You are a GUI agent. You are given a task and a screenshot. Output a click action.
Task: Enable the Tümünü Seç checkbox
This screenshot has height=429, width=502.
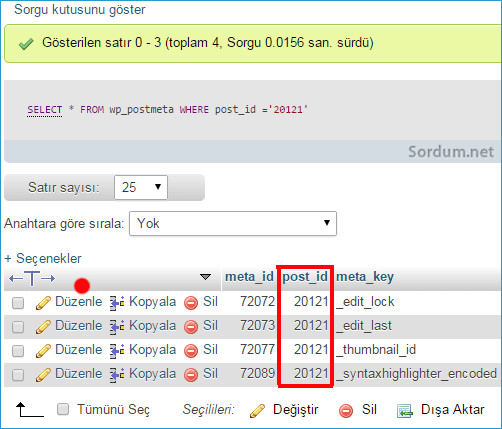pos(63,409)
